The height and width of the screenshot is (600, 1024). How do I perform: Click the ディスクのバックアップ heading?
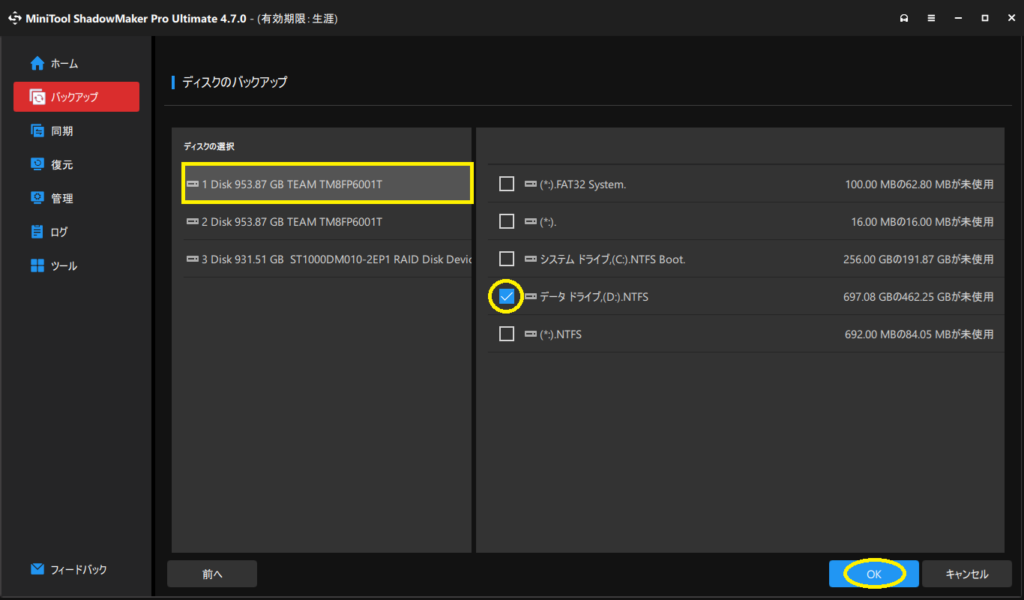234,82
